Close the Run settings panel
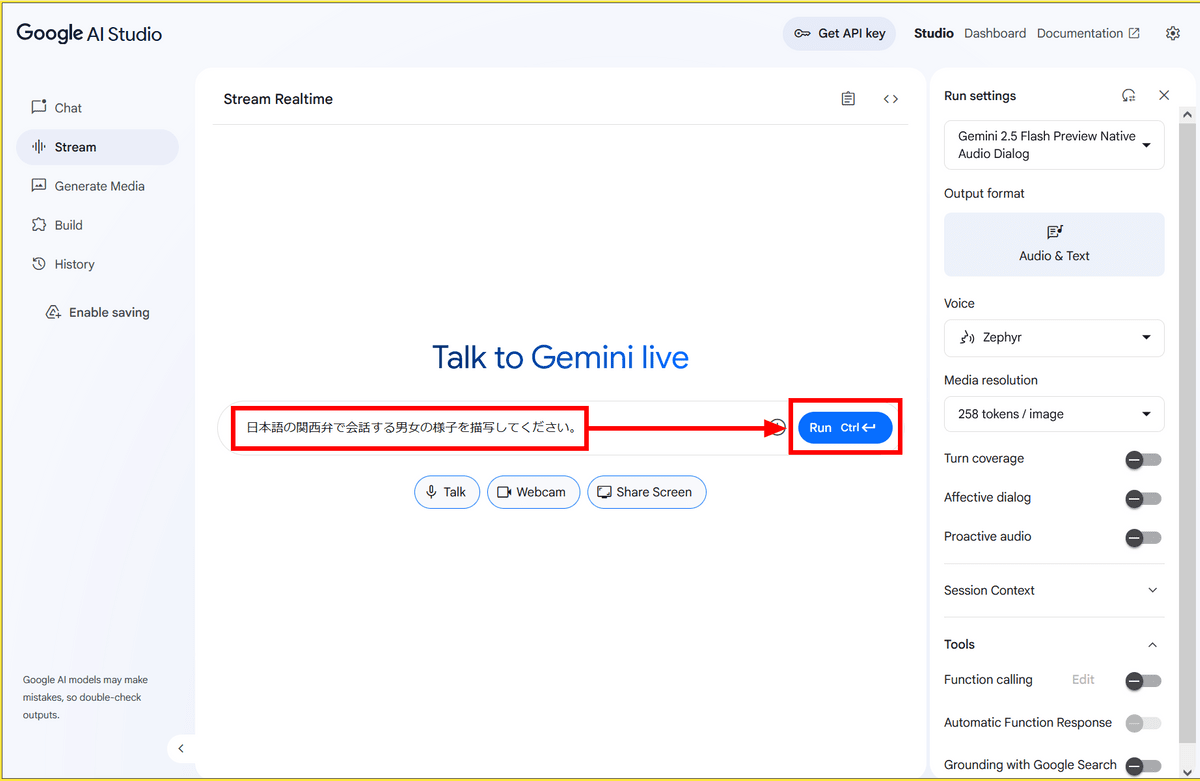Image resolution: width=1200 pixels, height=781 pixels. coord(1164,95)
